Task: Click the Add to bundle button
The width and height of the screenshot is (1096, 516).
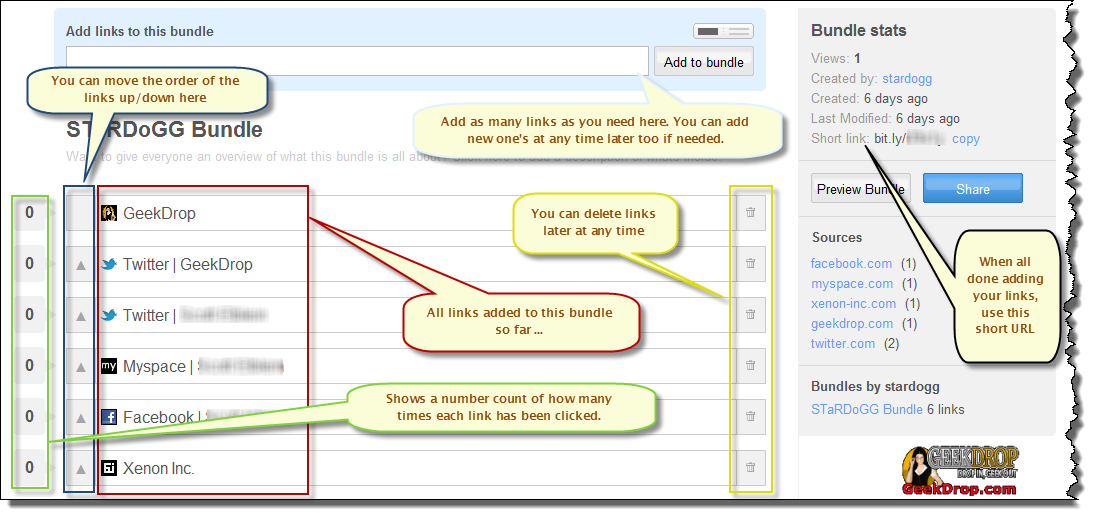Action: (703, 62)
